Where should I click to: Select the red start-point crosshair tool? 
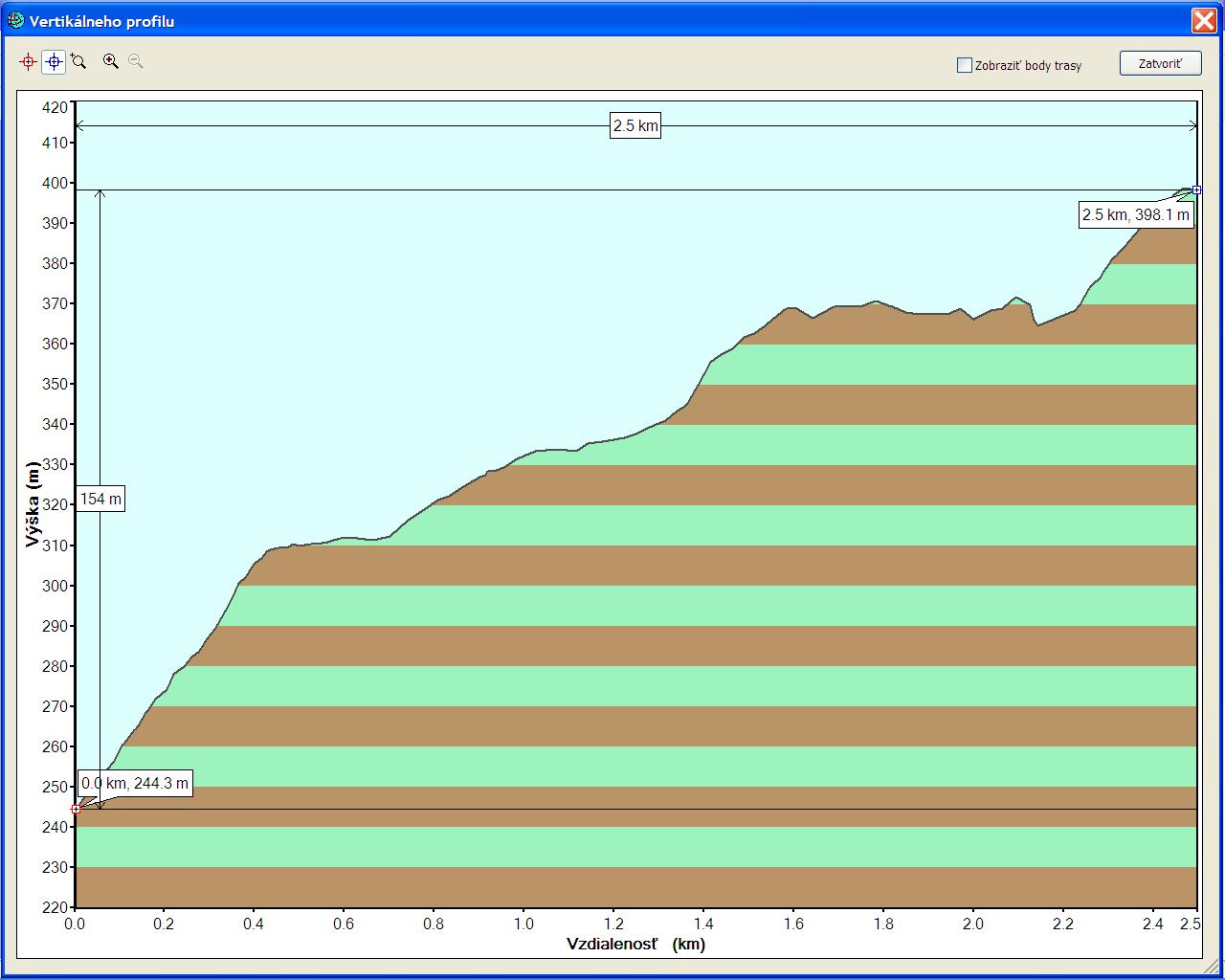click(28, 62)
